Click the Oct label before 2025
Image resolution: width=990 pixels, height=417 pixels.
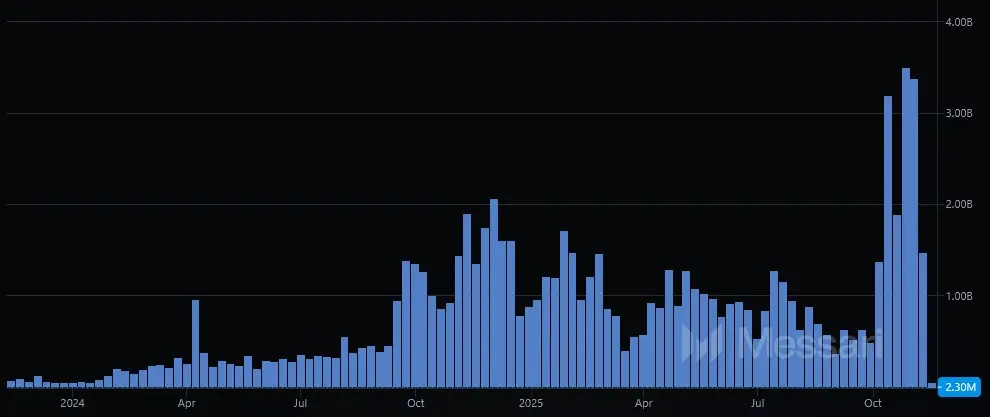click(416, 404)
